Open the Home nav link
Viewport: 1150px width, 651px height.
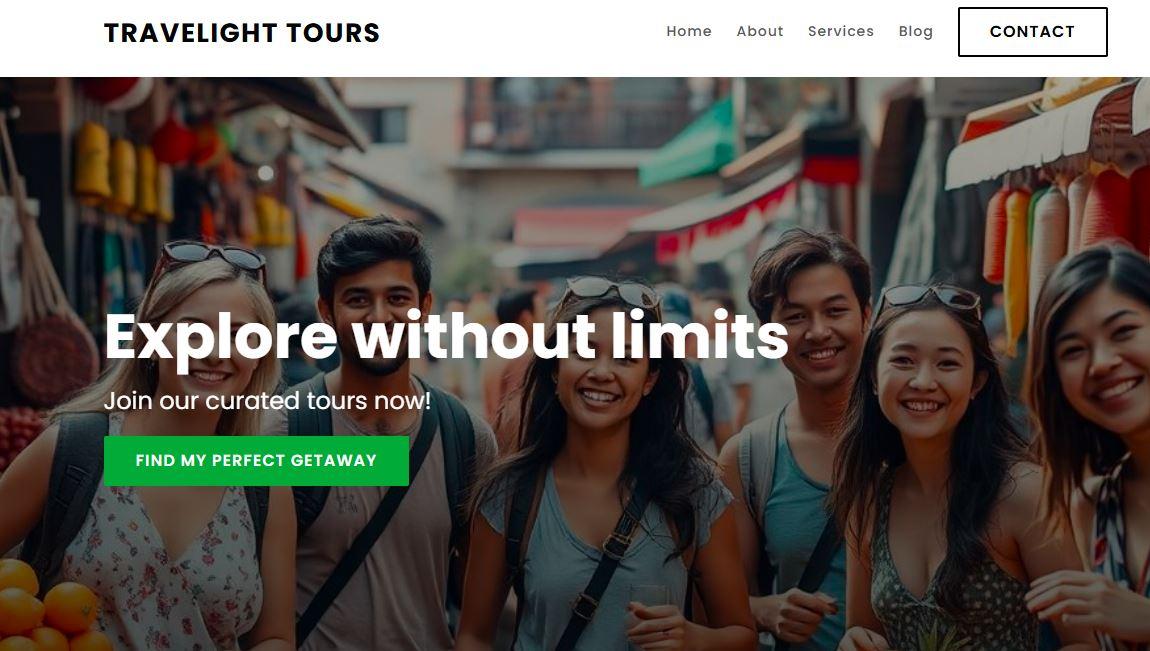689,32
